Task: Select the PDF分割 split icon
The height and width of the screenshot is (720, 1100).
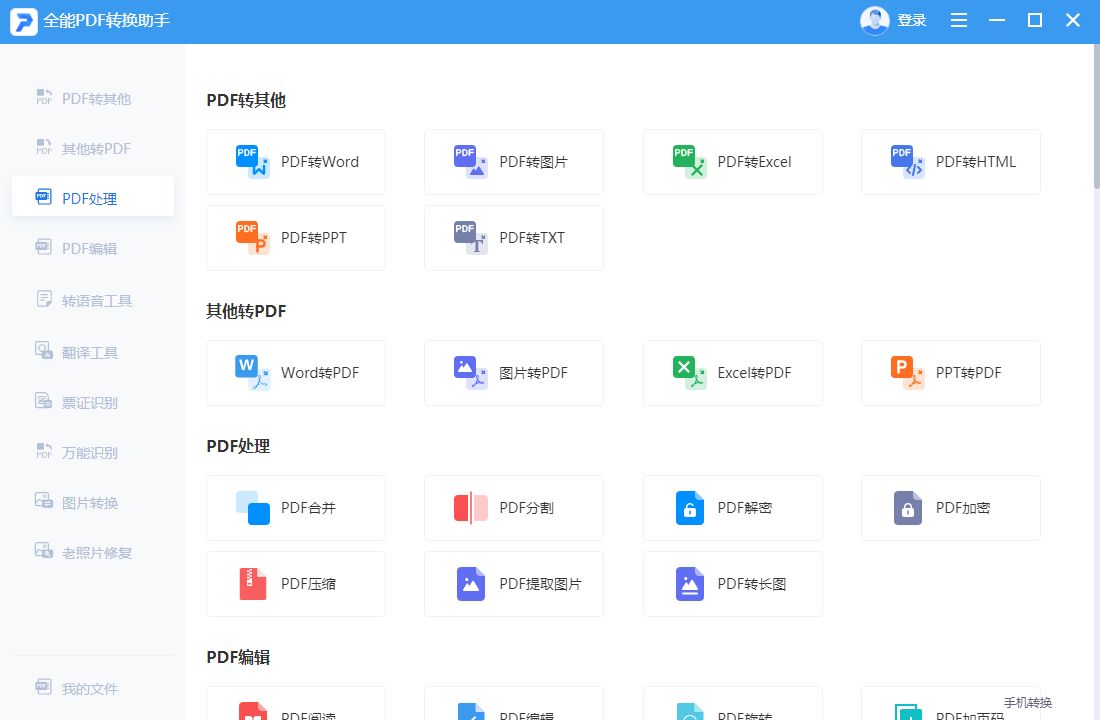Action: point(471,508)
